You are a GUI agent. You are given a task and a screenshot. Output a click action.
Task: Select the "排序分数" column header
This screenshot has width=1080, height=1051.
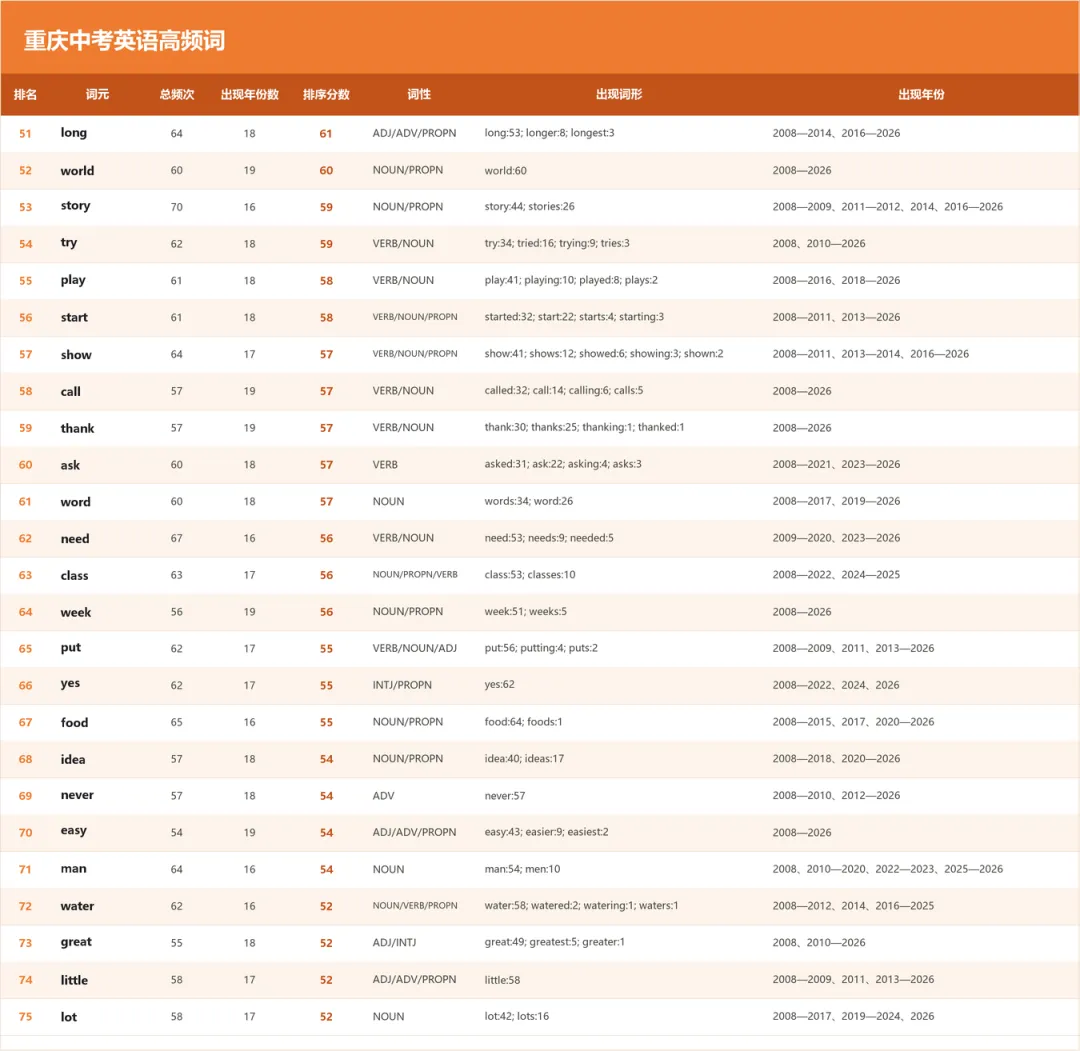pyautogui.click(x=326, y=94)
